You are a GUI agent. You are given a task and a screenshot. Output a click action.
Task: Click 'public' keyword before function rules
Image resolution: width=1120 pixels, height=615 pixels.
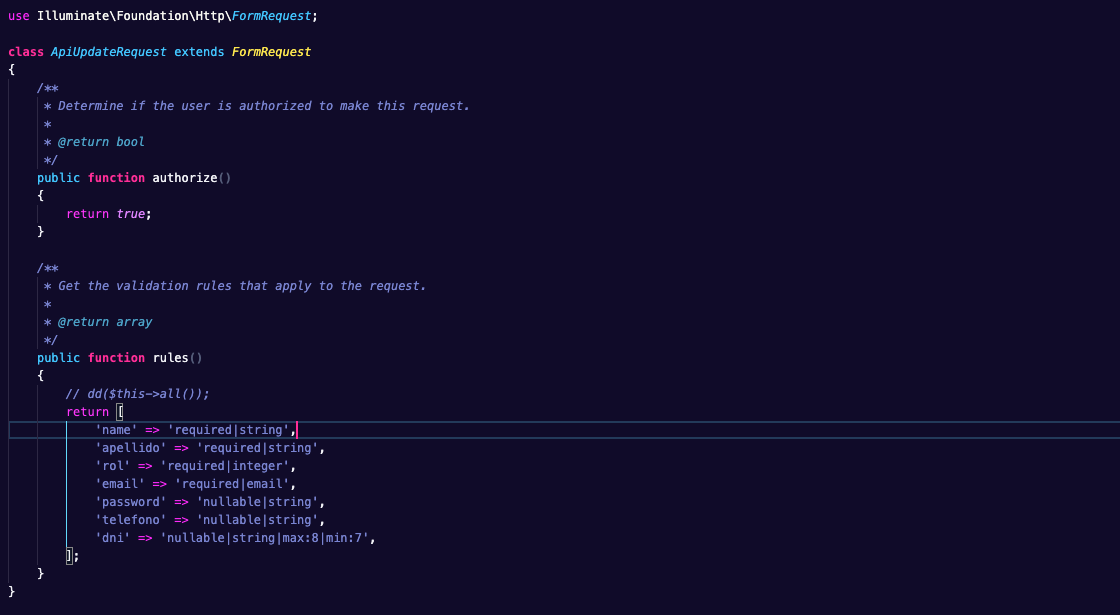[59, 358]
